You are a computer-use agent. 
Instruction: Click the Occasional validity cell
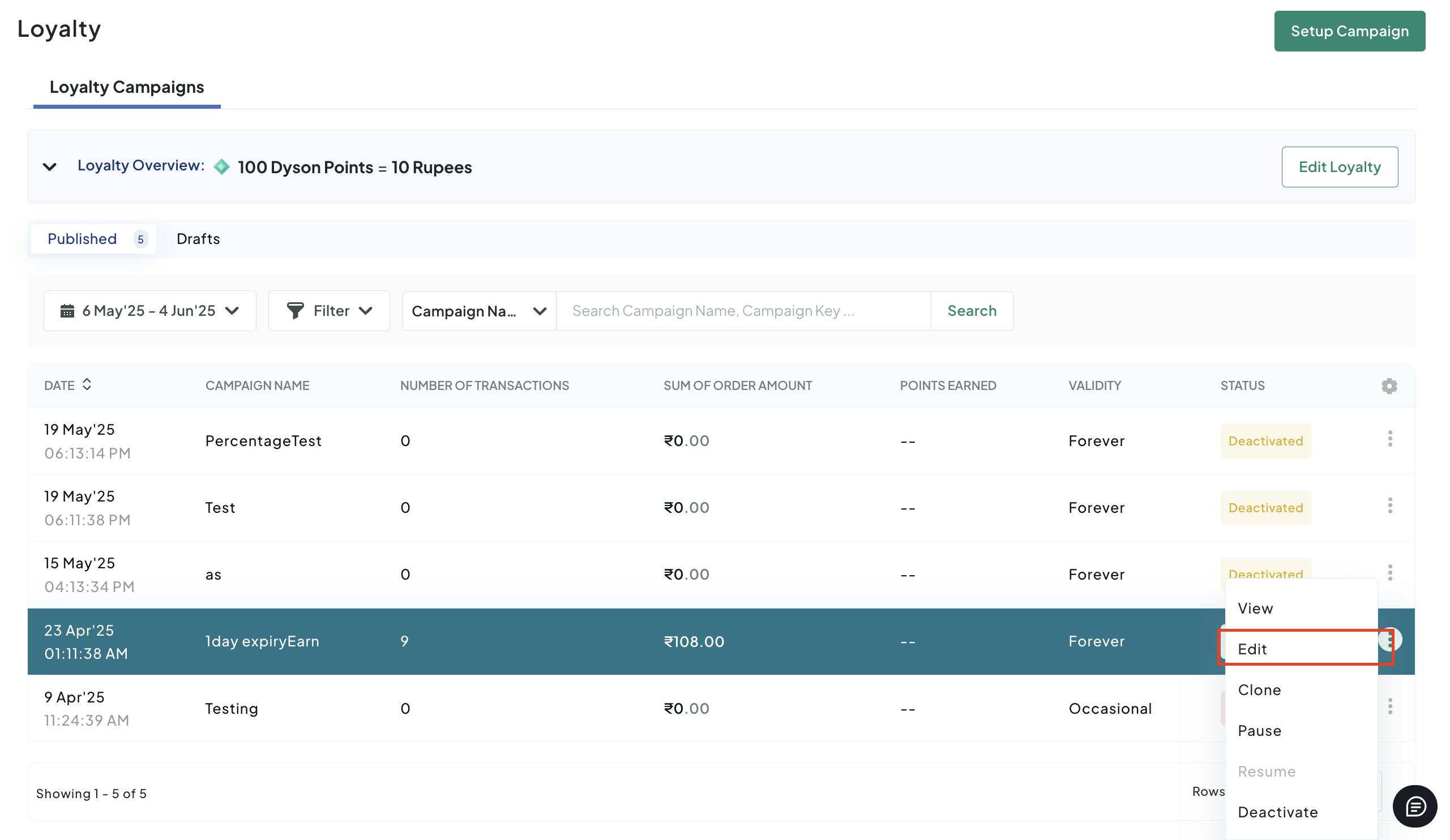click(x=1110, y=708)
